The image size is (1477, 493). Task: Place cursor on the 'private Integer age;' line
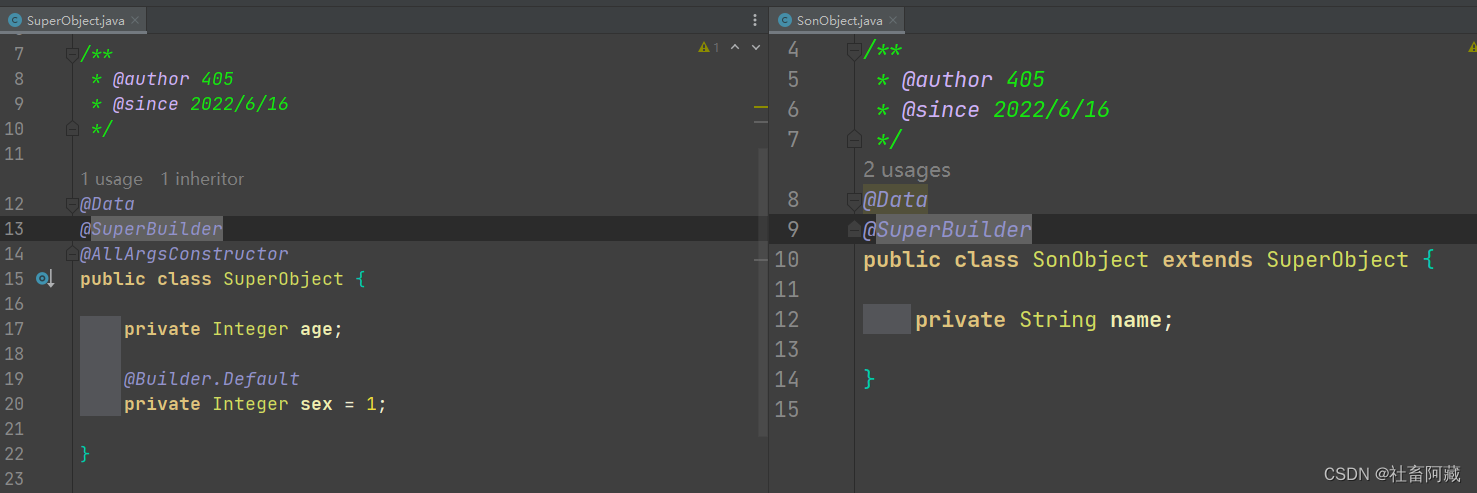coord(232,329)
